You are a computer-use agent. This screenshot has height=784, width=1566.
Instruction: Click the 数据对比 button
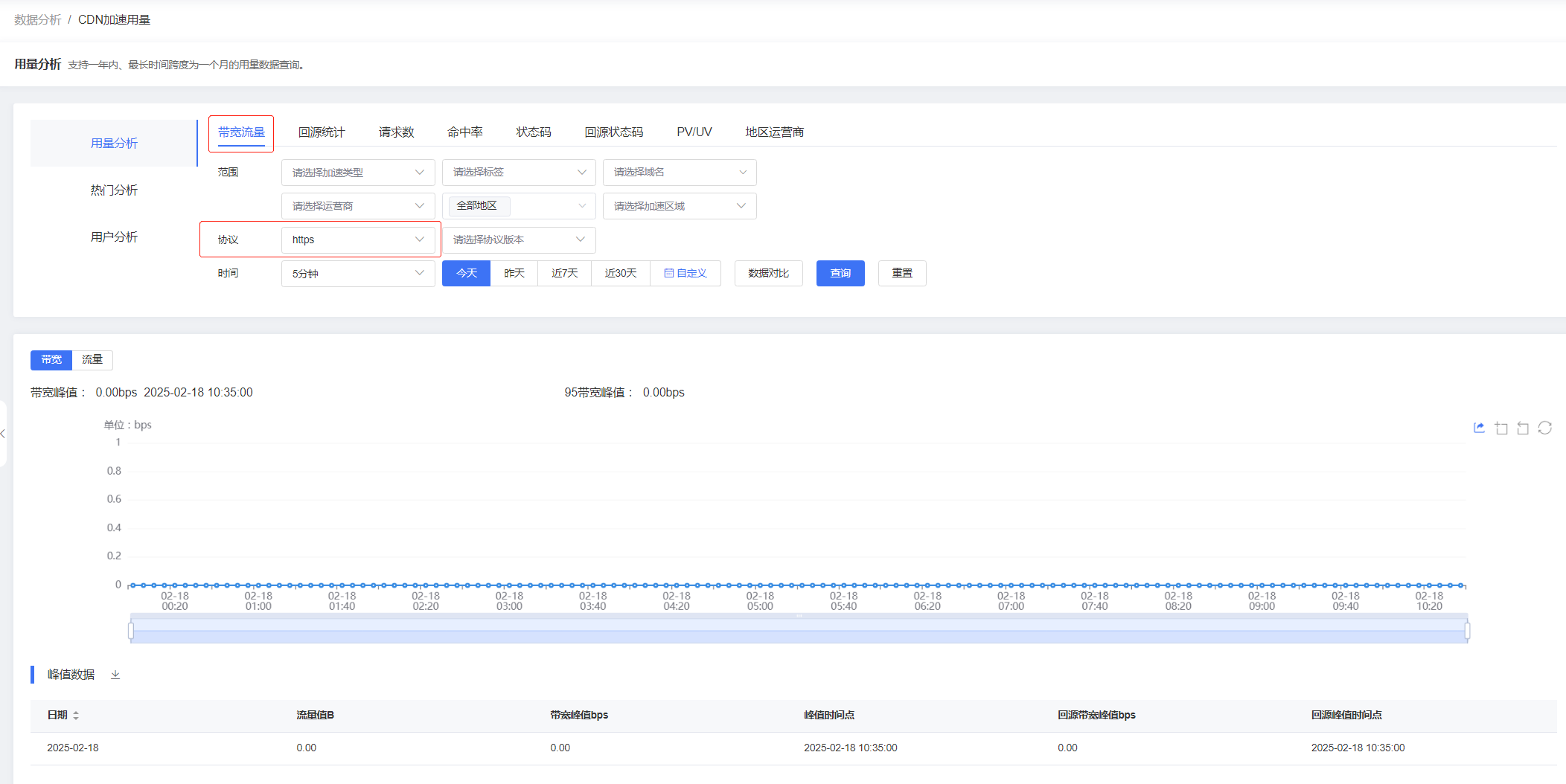point(769,273)
